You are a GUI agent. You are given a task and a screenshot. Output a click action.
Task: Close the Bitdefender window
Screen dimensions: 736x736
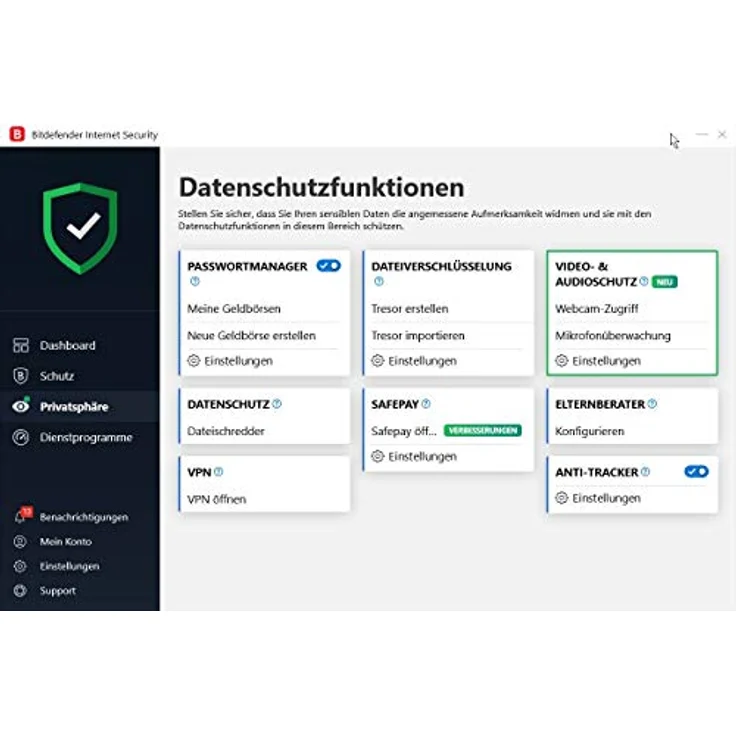722,134
